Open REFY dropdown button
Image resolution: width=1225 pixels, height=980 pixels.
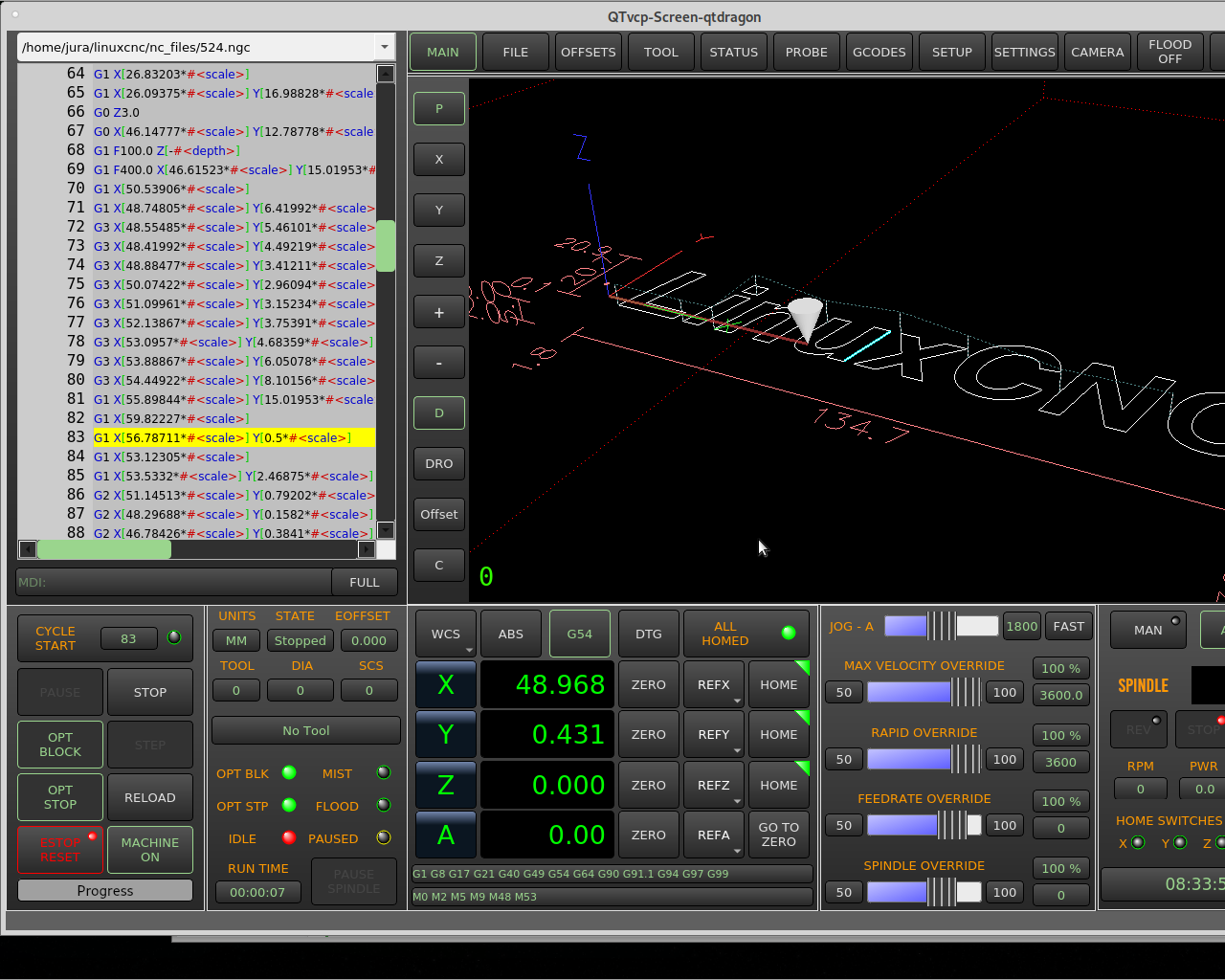point(714,734)
